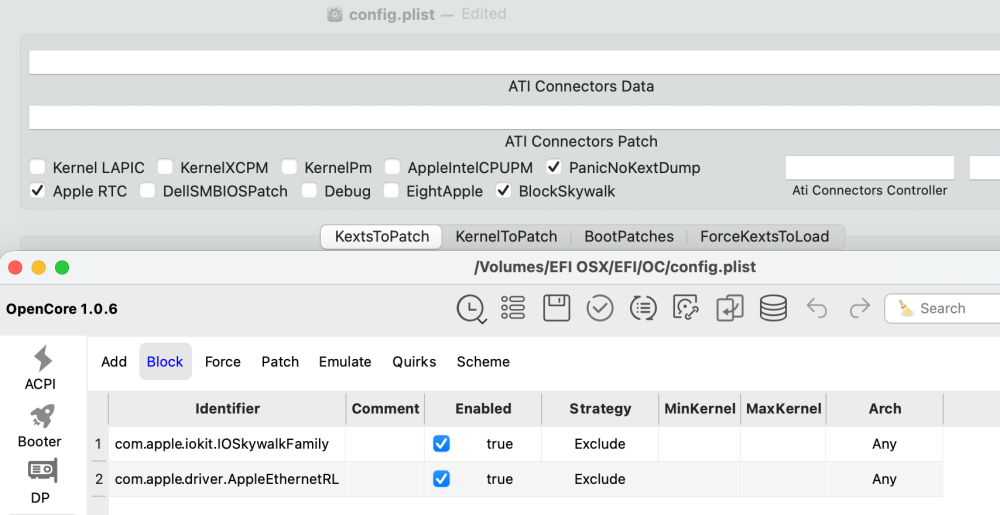The image size is (1000, 515).
Task: Switch to the KernelToPatch tab
Action: [x=506, y=236]
